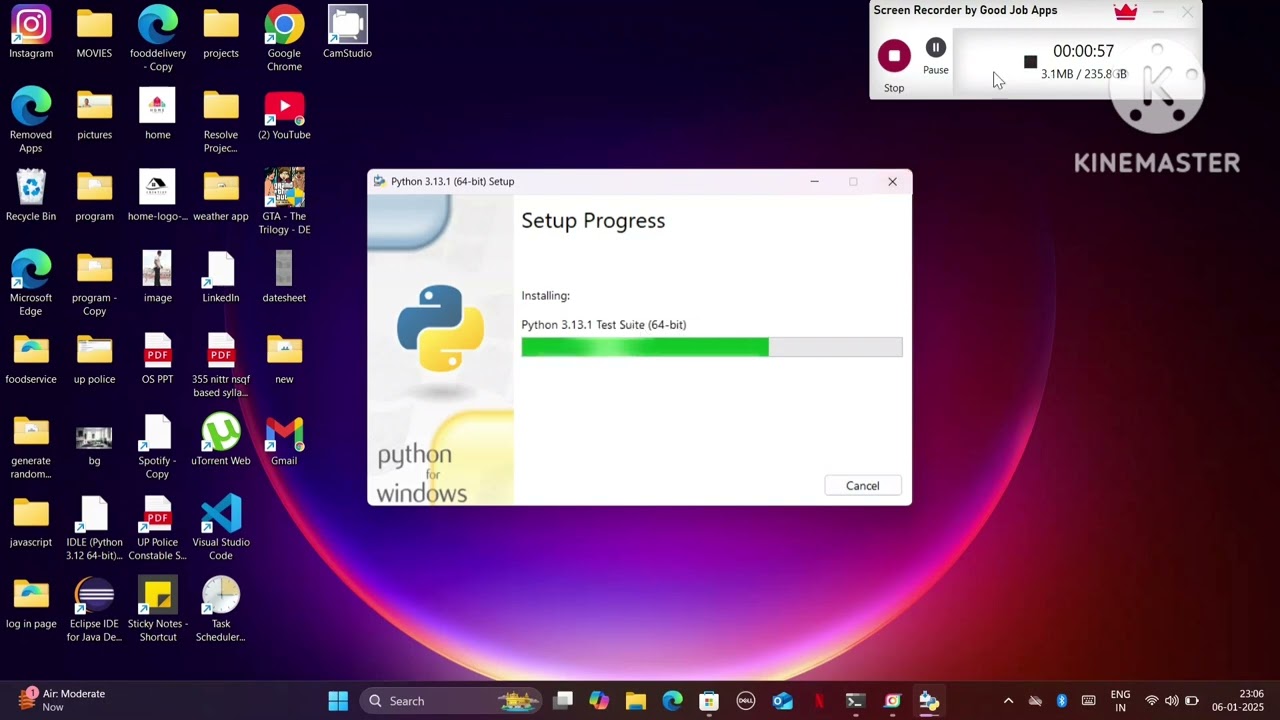The image size is (1280, 720).
Task: Open the up police folder
Action: coord(94,359)
